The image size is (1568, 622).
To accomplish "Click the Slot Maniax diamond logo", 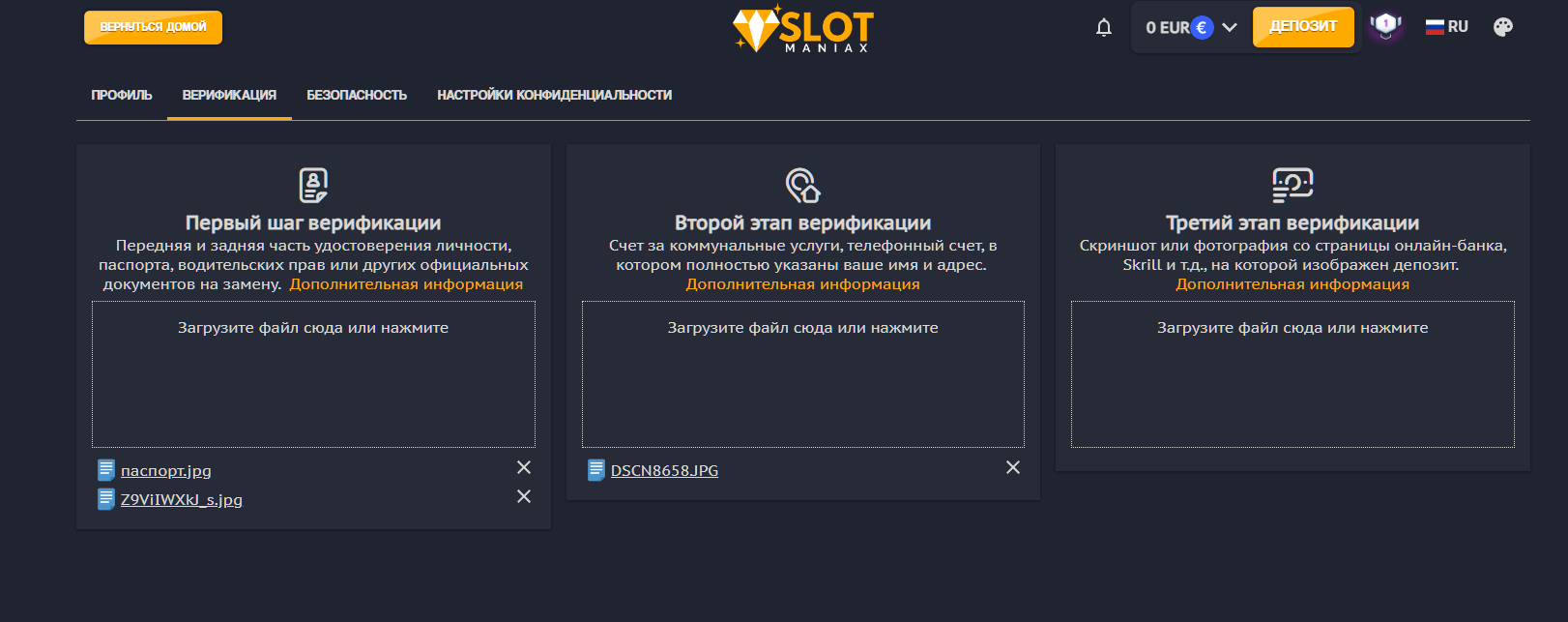I will (803, 29).
